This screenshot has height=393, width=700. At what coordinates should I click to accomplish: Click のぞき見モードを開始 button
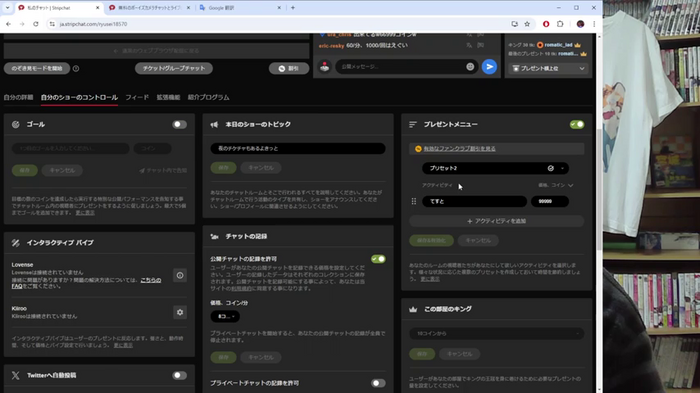pyautogui.click(x=37, y=68)
